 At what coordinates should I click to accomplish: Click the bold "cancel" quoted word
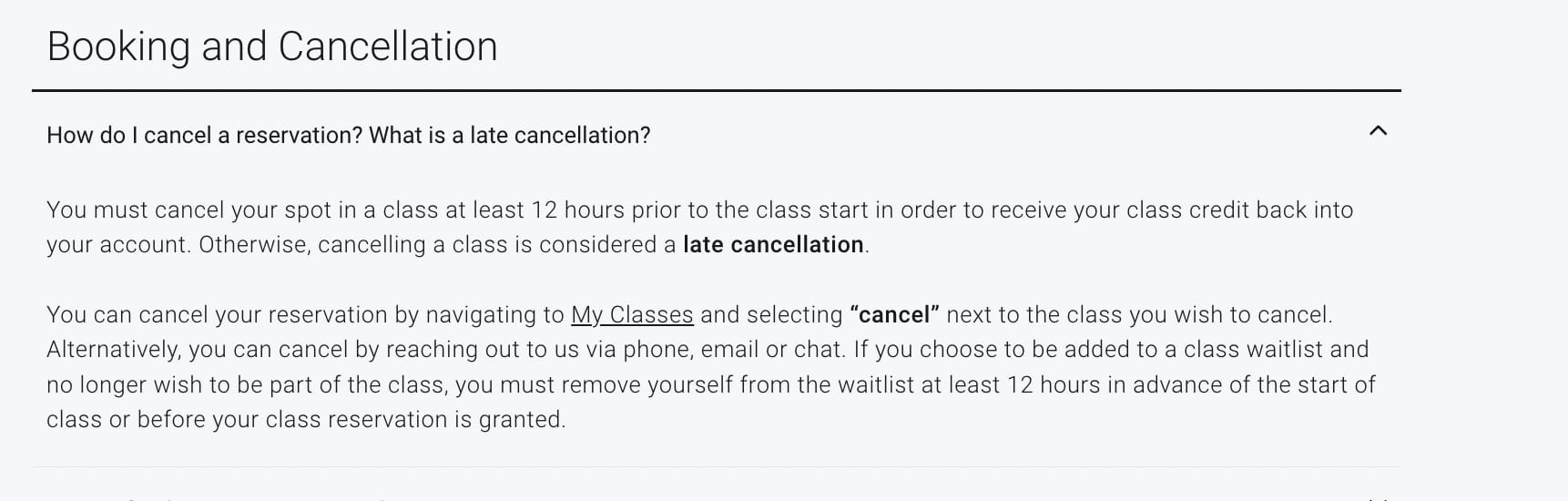[894, 315]
